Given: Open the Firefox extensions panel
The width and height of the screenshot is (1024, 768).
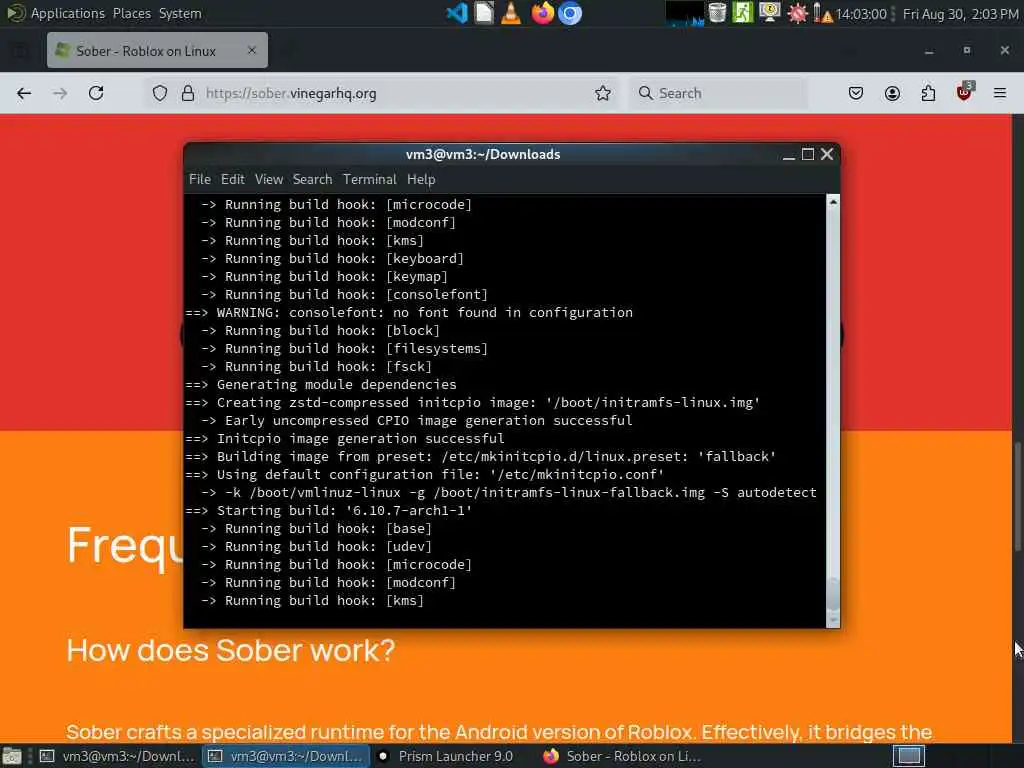Looking at the screenshot, I should coord(928,93).
